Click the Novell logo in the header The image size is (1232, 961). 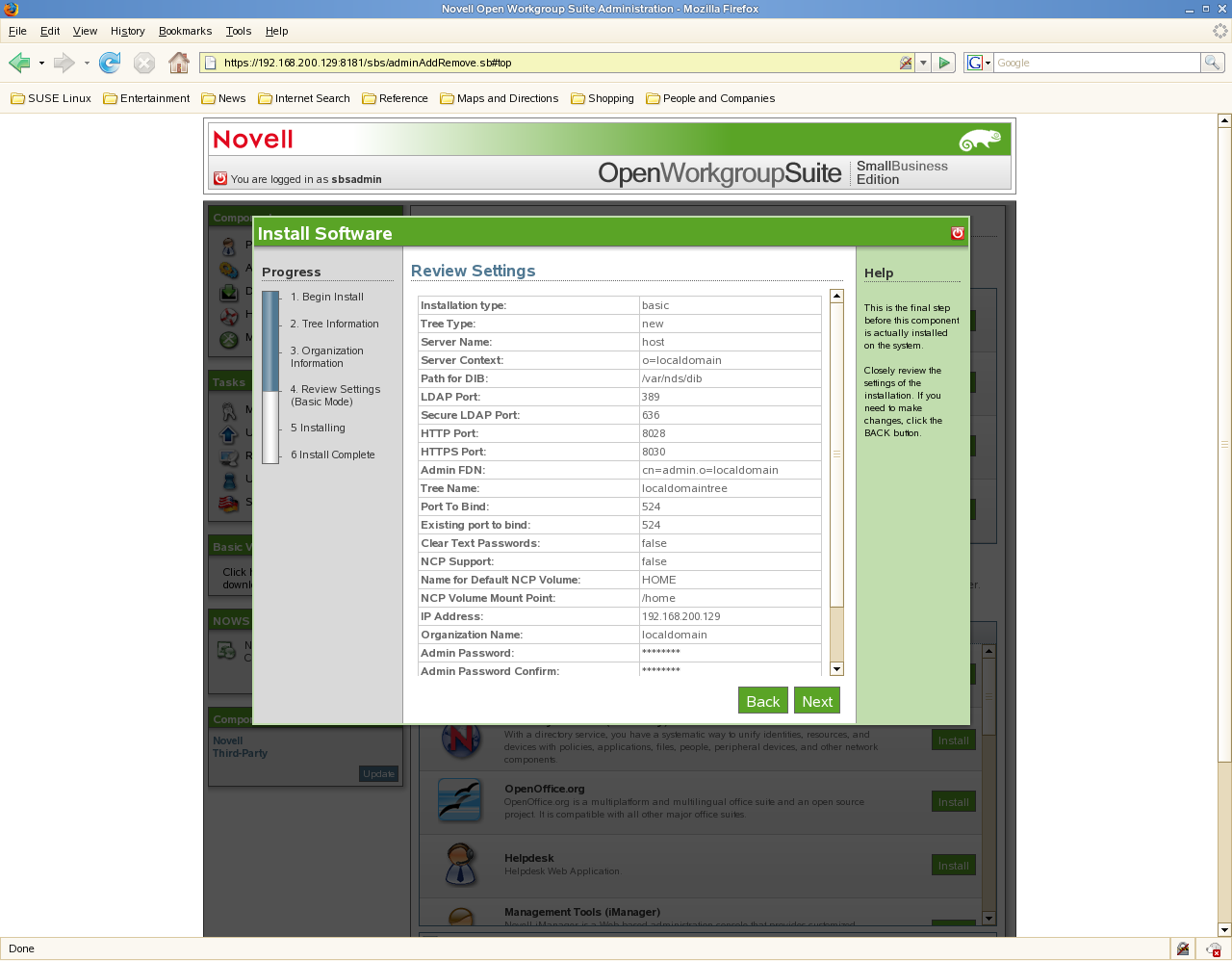[253, 140]
